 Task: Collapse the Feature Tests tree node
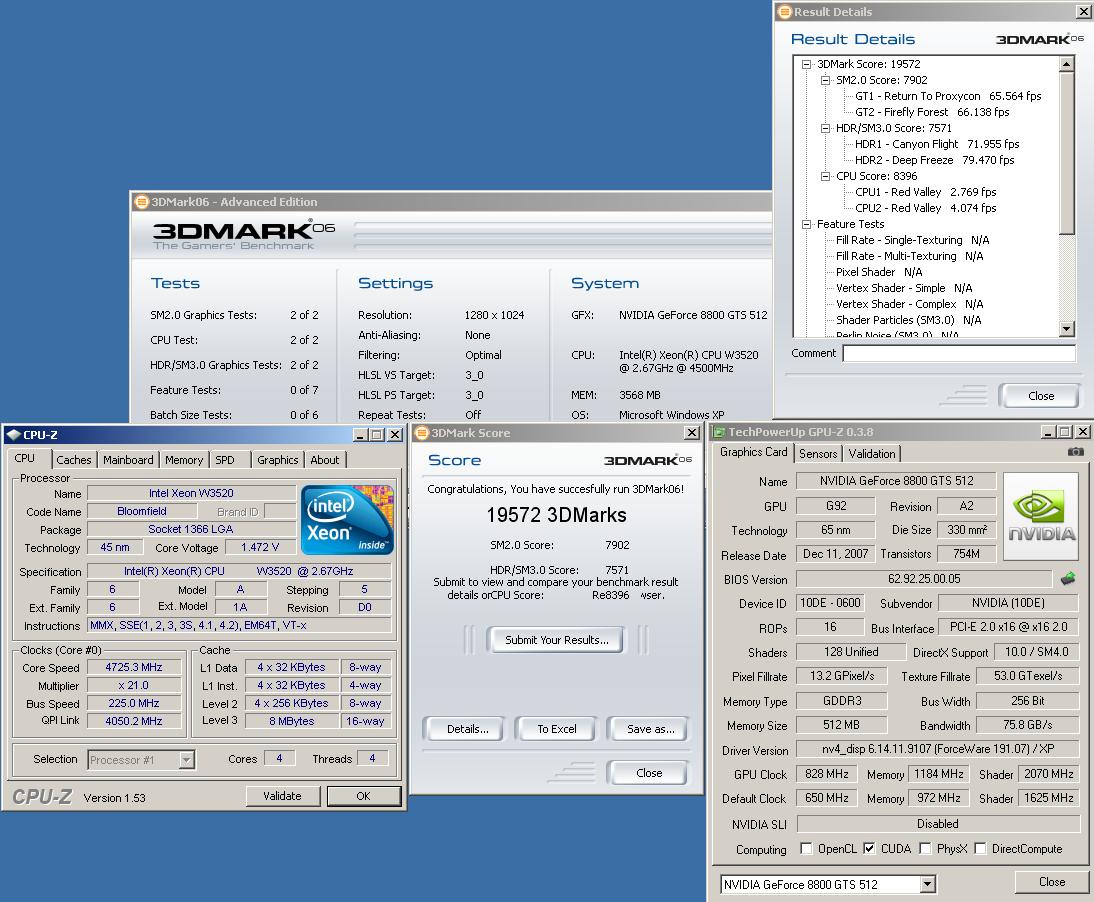click(807, 225)
